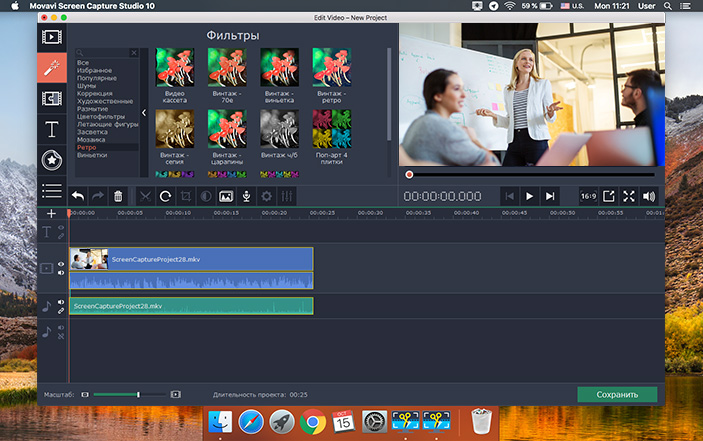Select the Избранное filter category

(x=95, y=70)
